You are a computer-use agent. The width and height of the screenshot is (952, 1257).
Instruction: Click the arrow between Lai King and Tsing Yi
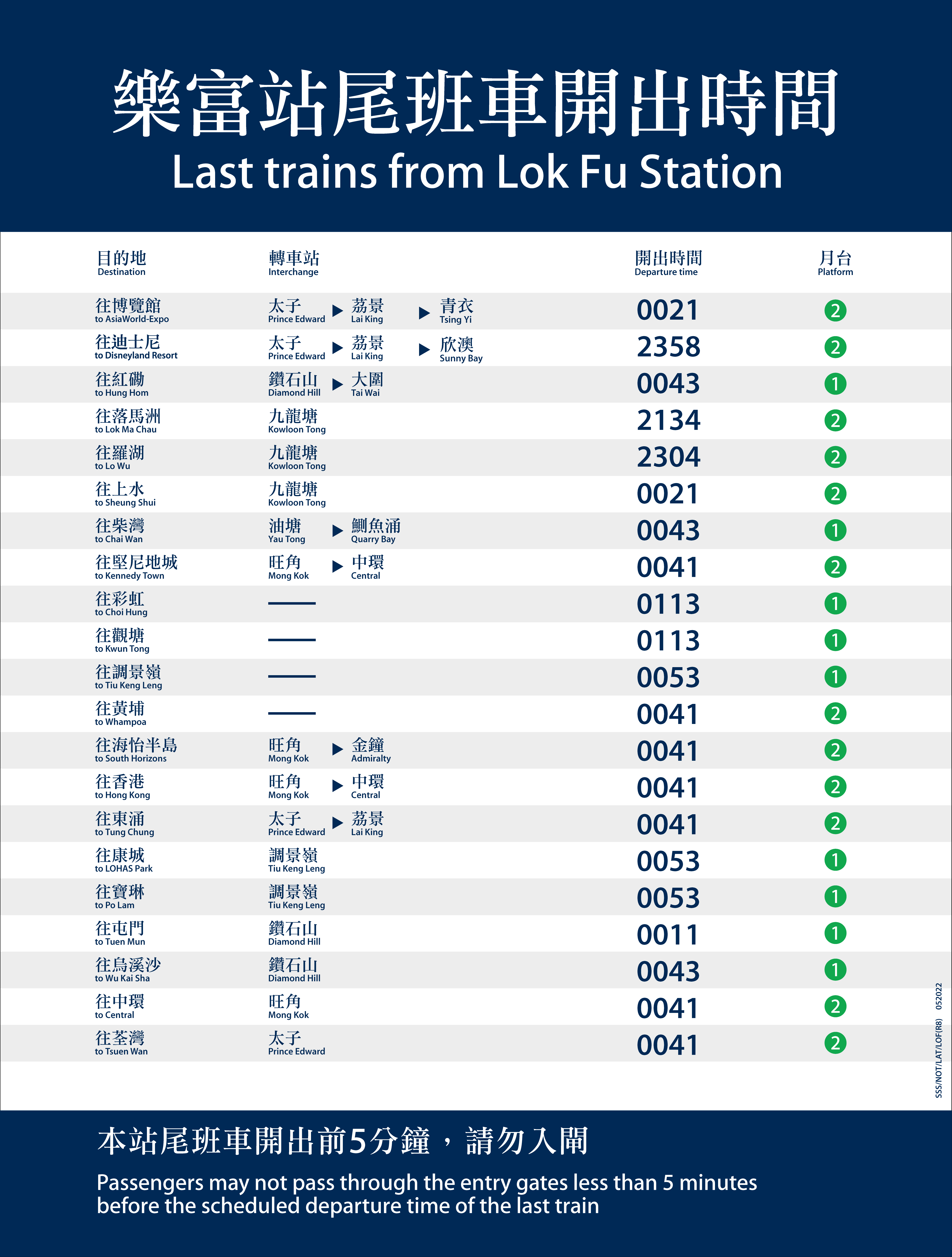424,313
